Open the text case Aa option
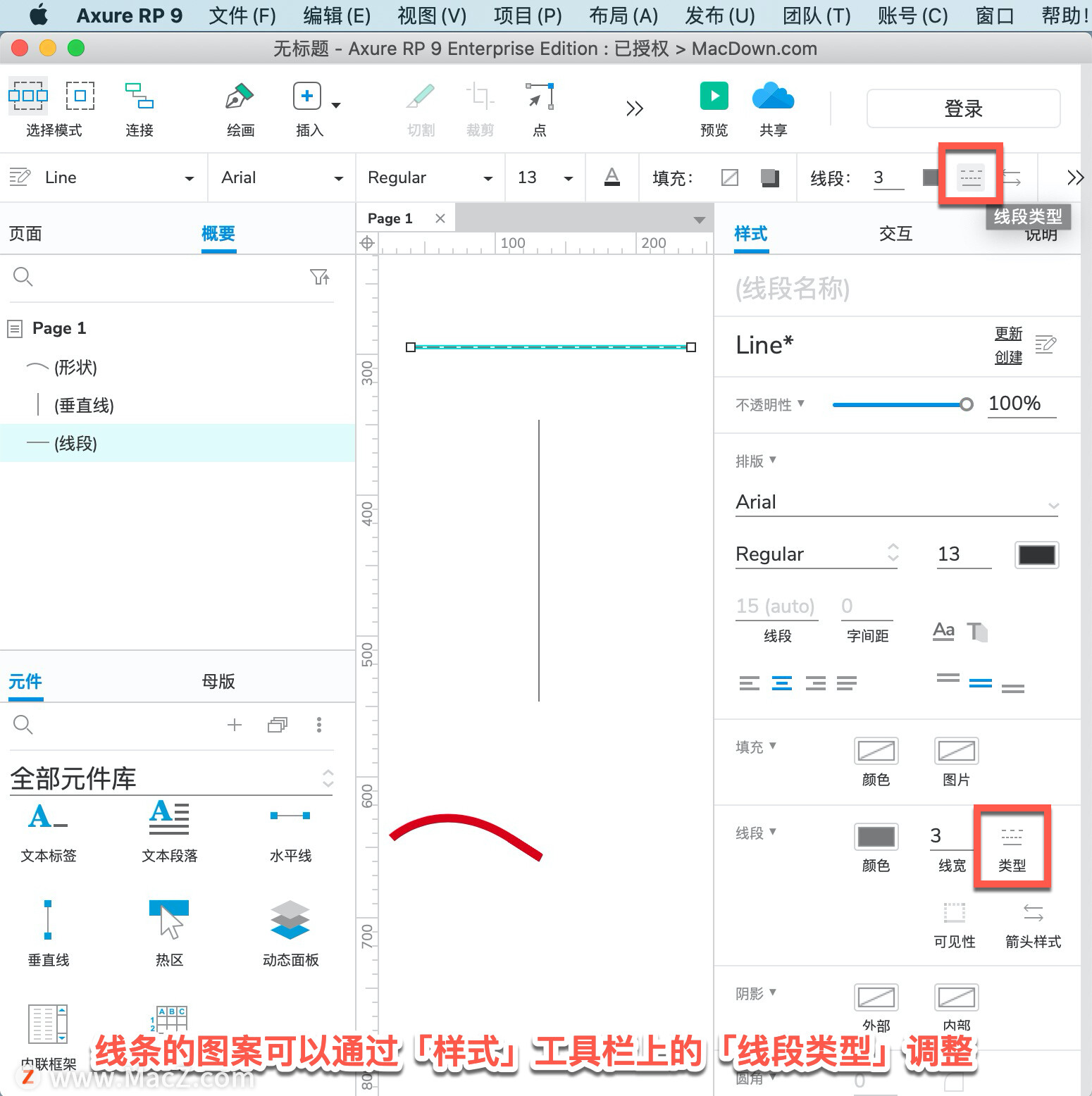Viewport: 1092px width, 1096px height. point(943,631)
